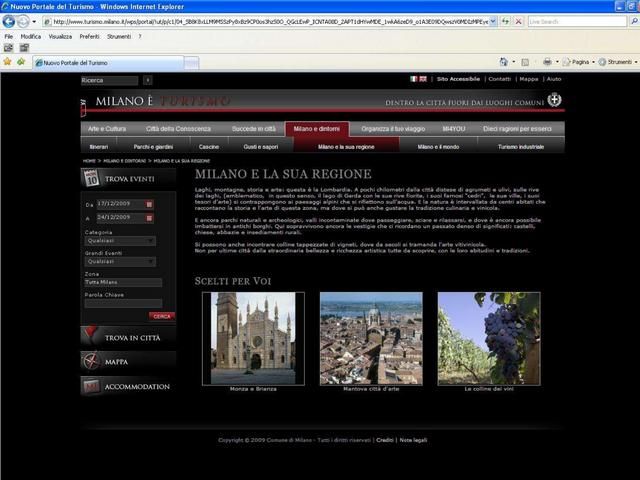Click the Comune di Milano crest icon
Viewport: 640px width, 480px height.
tap(554, 100)
